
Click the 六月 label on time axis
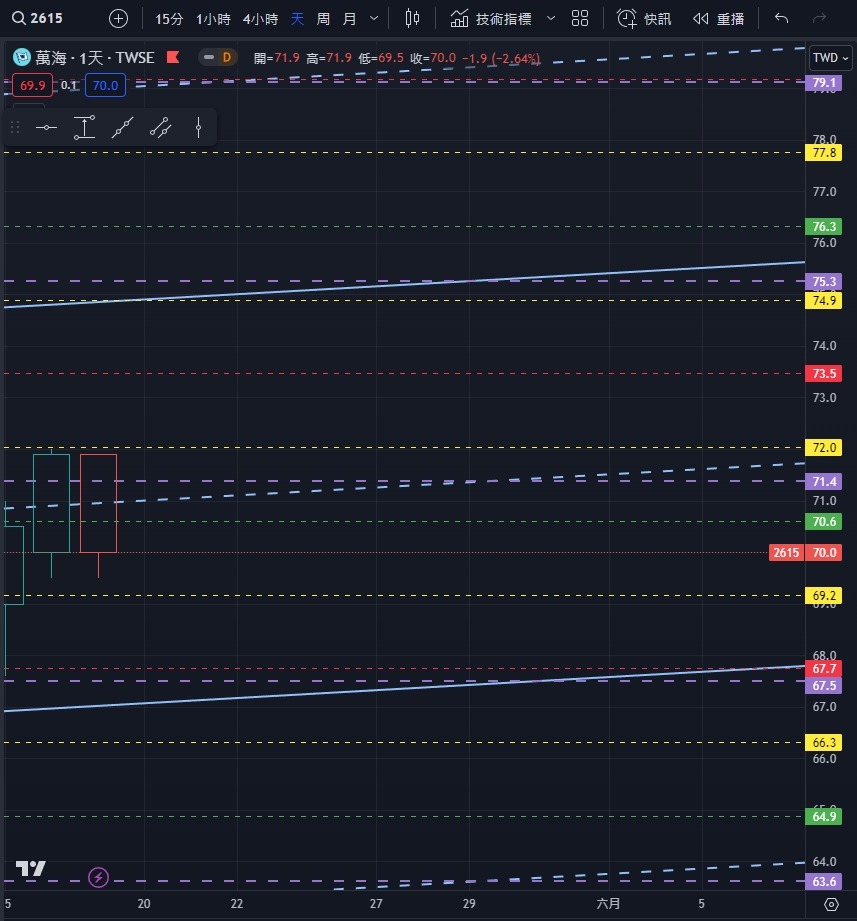pos(608,903)
